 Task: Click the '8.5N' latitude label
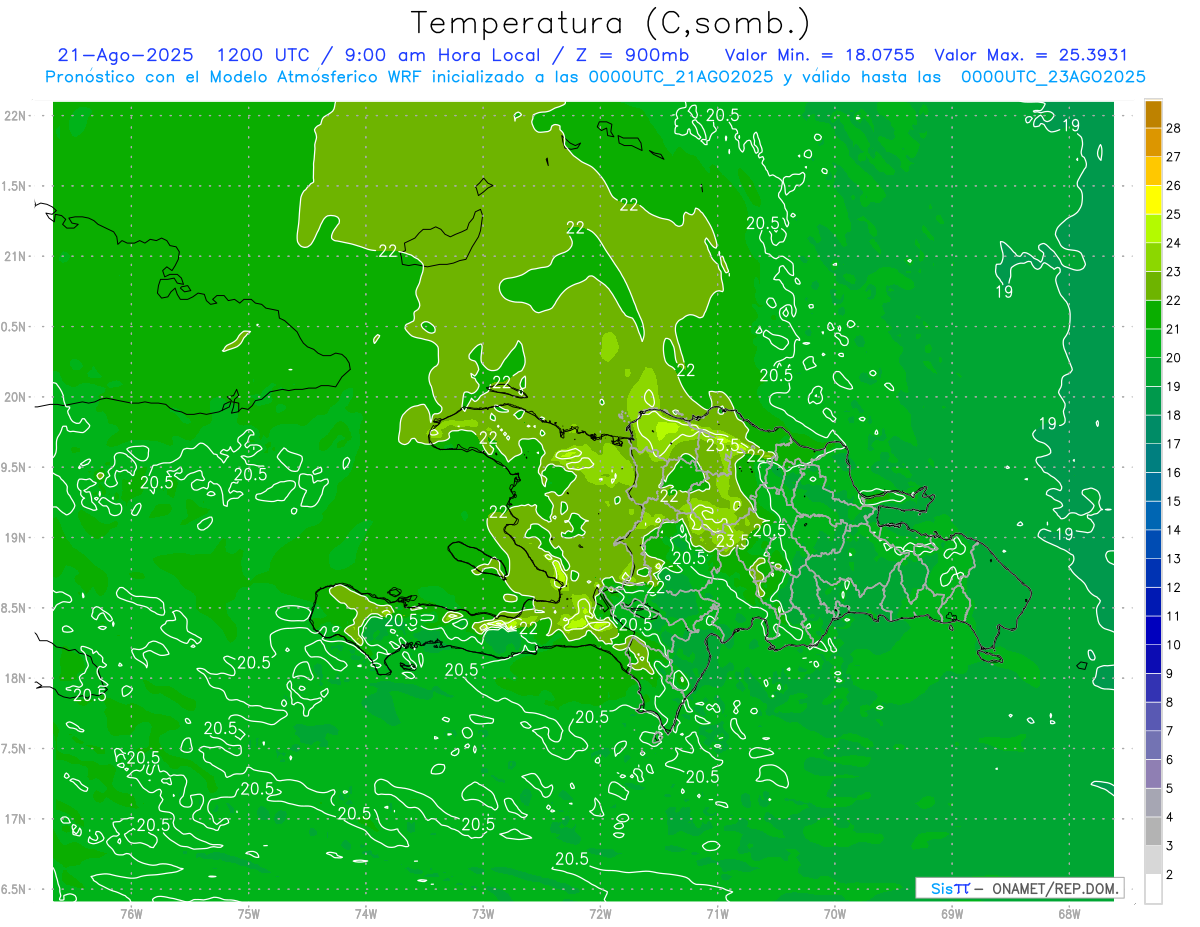click(x=15, y=609)
